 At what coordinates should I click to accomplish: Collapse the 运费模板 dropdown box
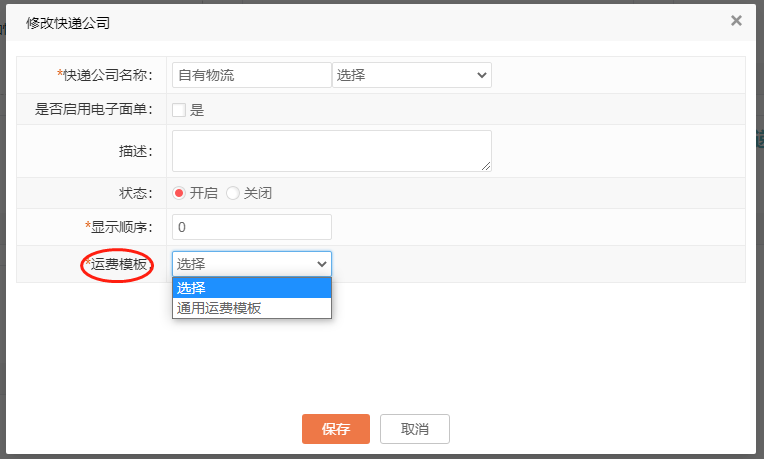(x=251, y=264)
